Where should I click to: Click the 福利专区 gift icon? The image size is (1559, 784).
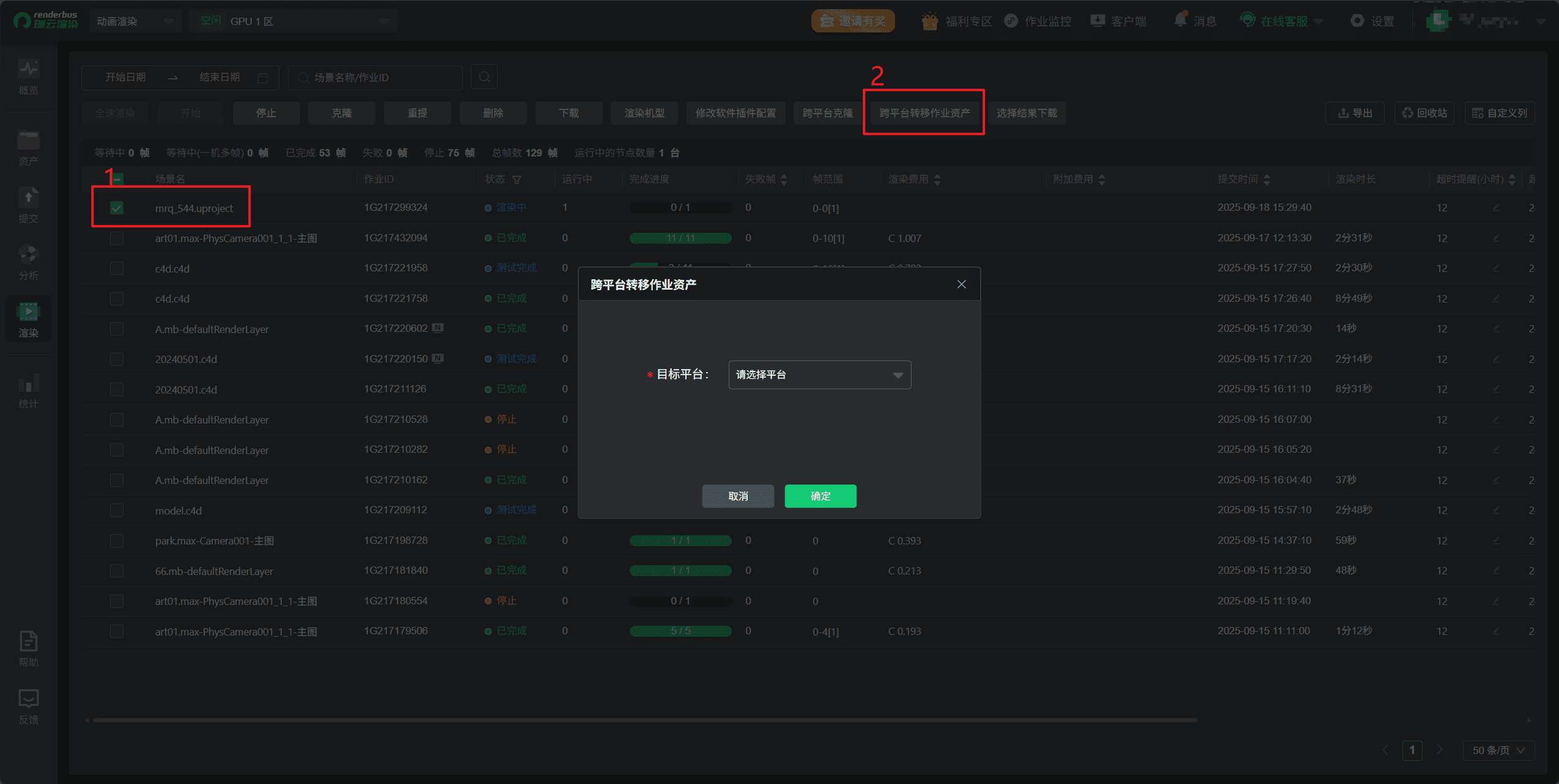click(x=930, y=21)
